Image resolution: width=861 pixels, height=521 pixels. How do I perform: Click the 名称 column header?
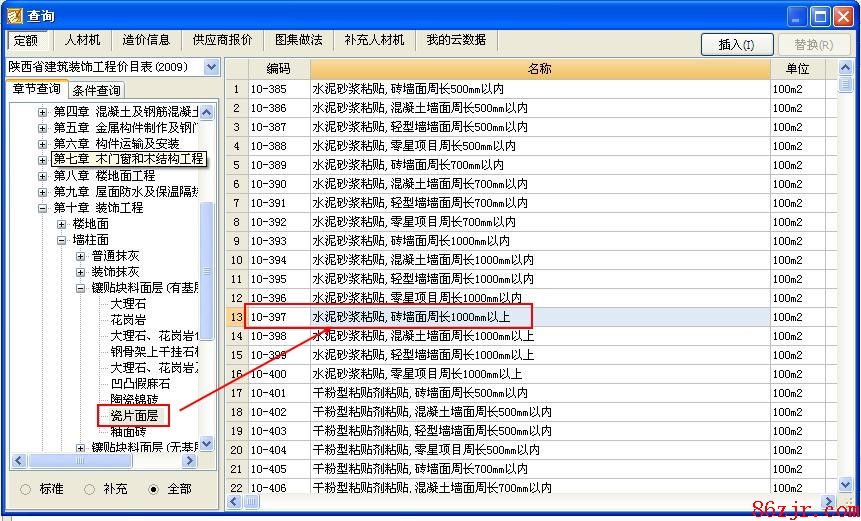tap(539, 69)
